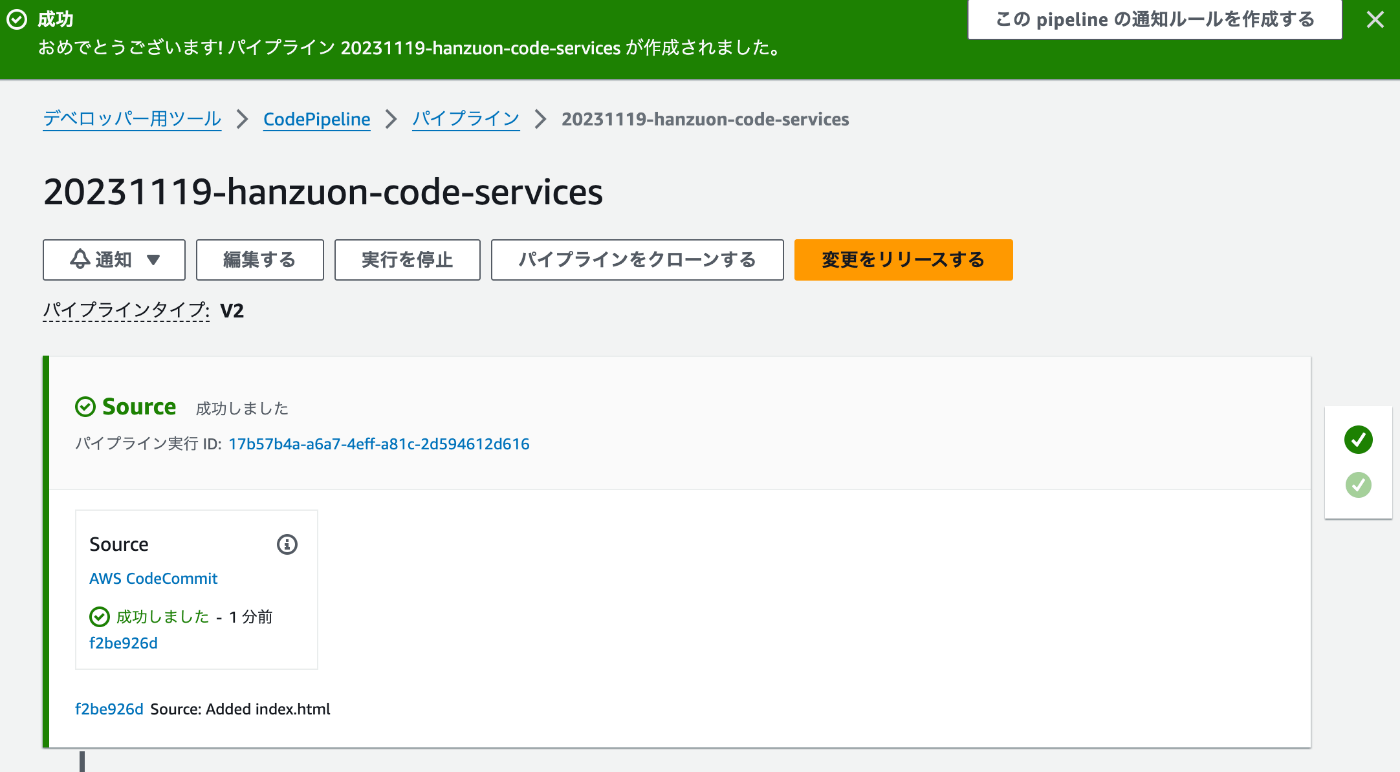
Task: Open the パイプライン breadcrumb link
Action: coord(466,119)
